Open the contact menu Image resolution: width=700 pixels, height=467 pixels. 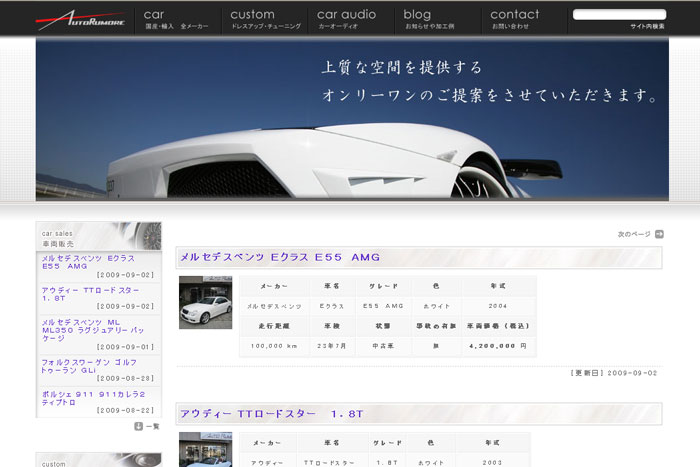514,20
